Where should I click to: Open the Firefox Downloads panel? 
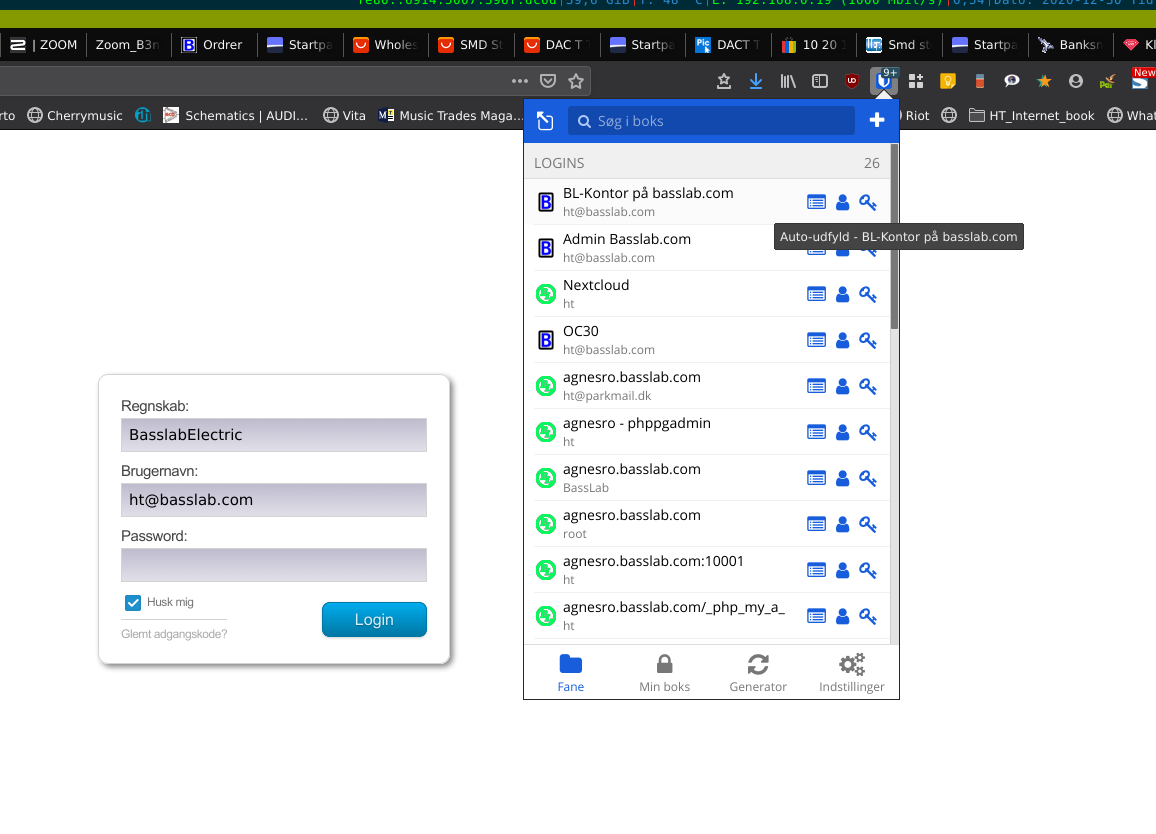click(757, 81)
